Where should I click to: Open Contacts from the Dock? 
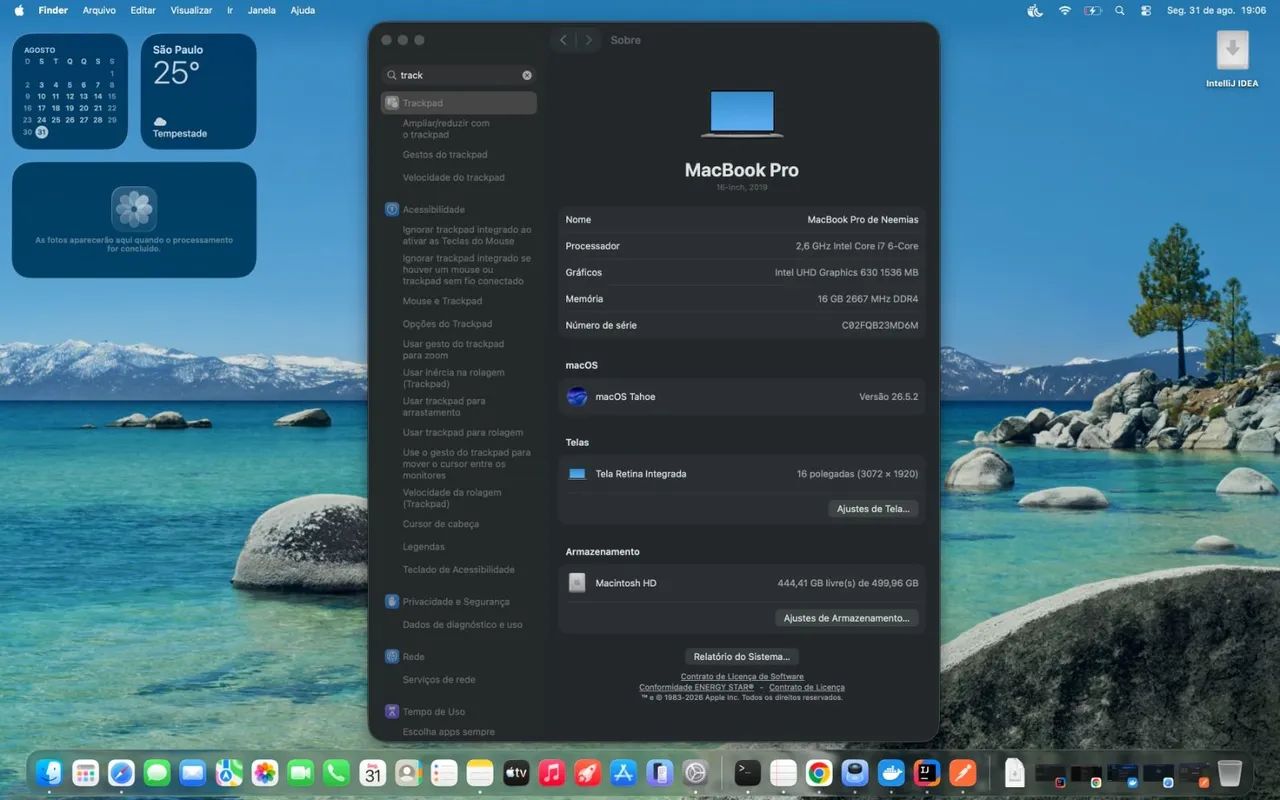point(408,773)
